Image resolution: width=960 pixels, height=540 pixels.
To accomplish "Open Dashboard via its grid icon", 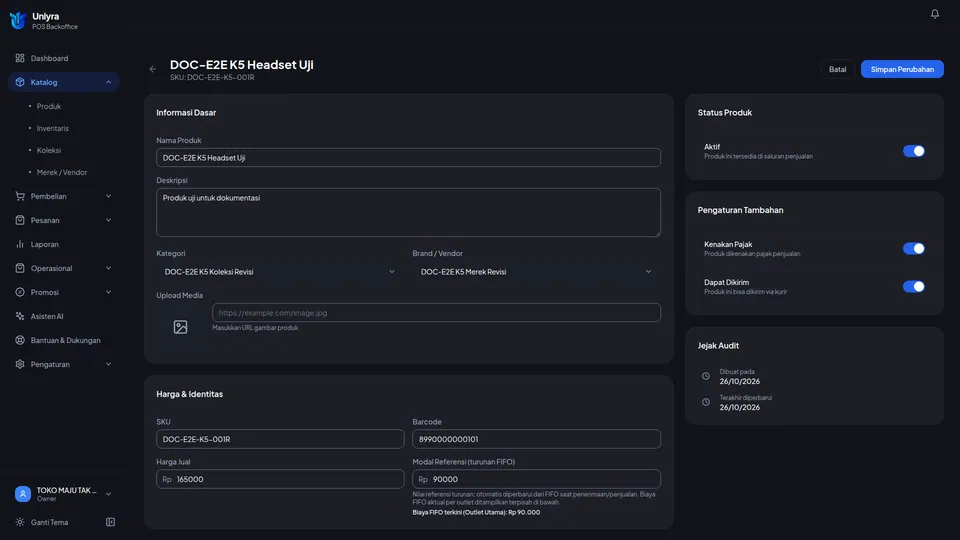I will [20, 58].
